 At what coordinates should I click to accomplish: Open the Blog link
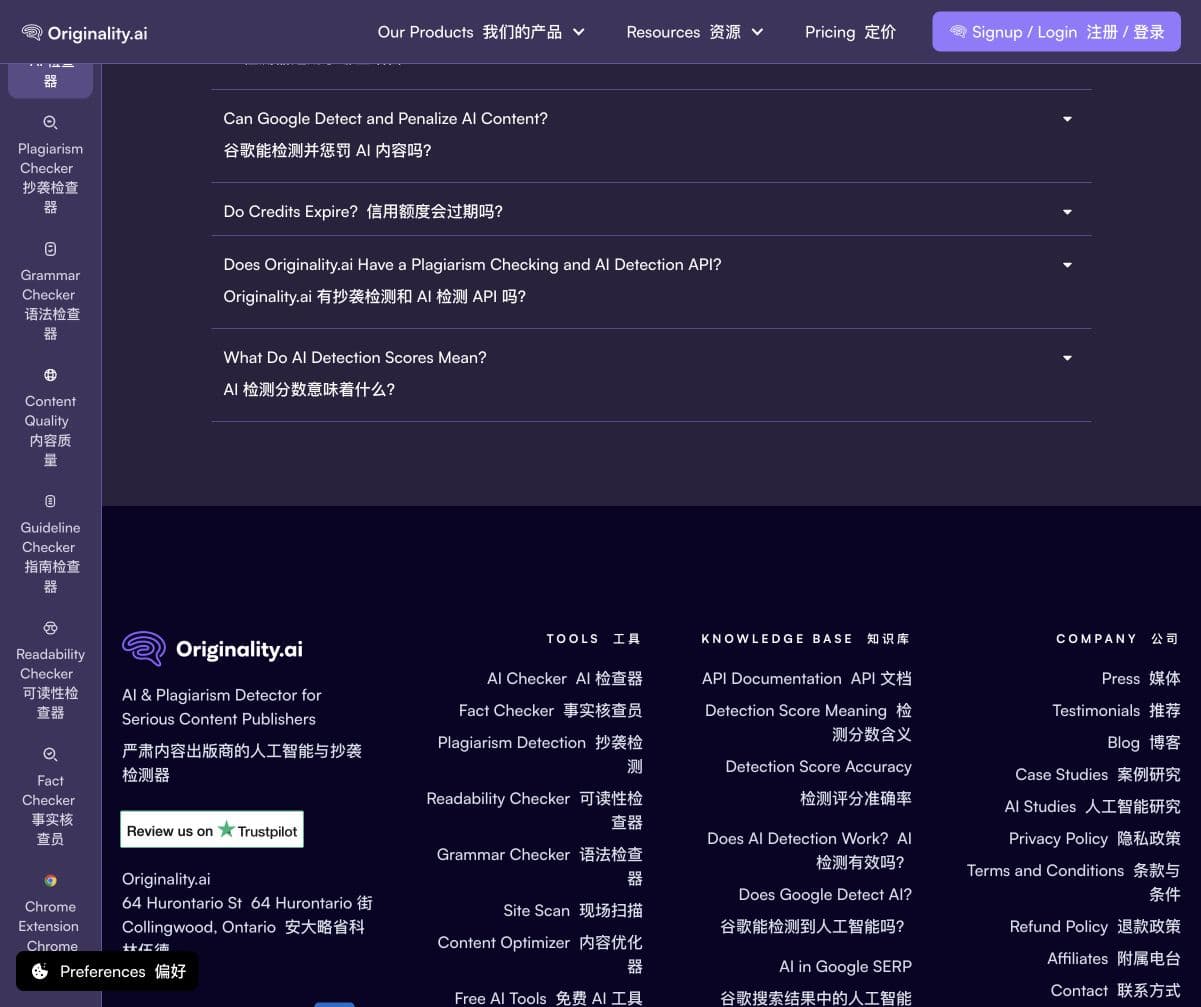tap(1144, 742)
